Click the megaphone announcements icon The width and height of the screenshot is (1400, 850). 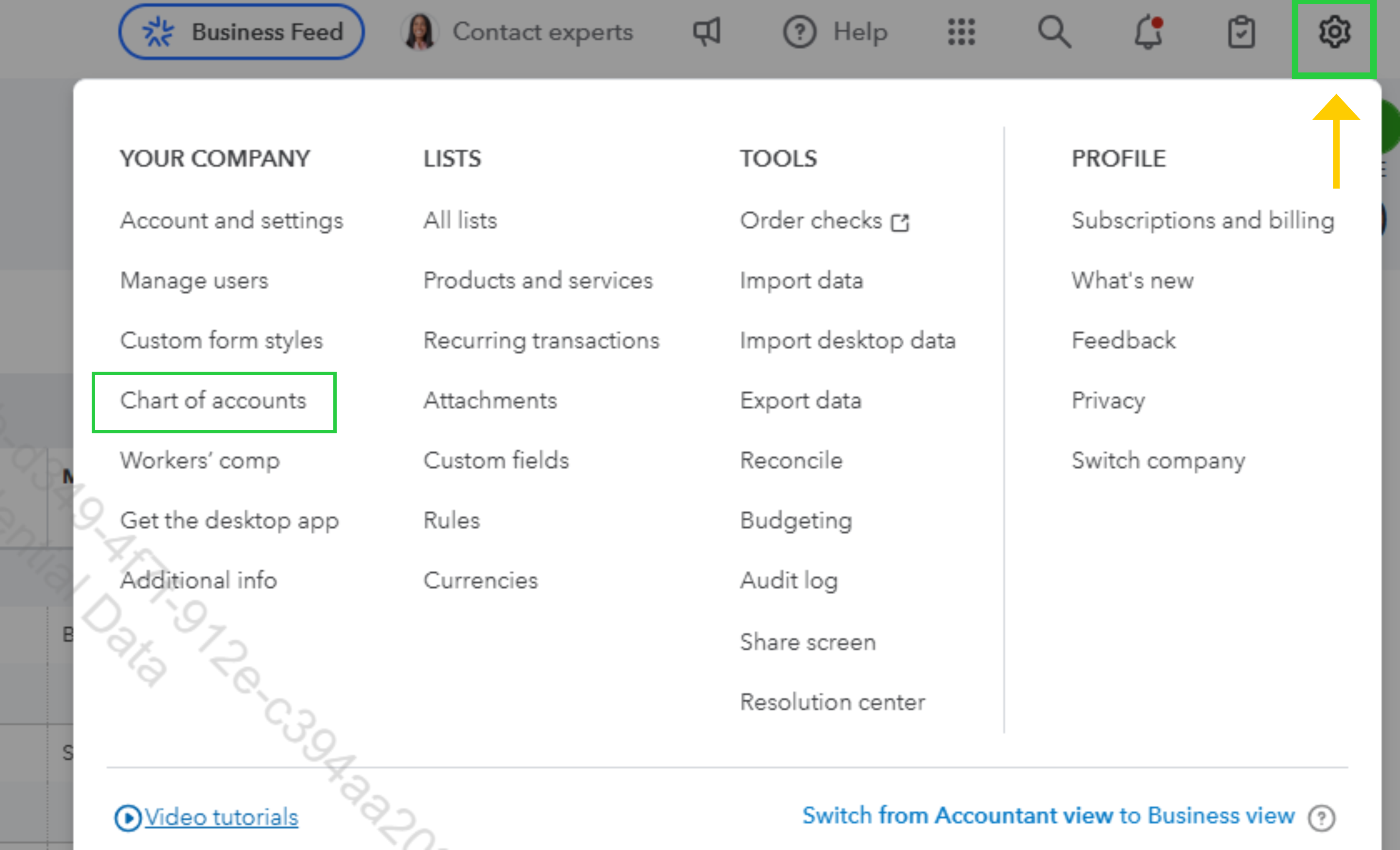click(x=706, y=32)
